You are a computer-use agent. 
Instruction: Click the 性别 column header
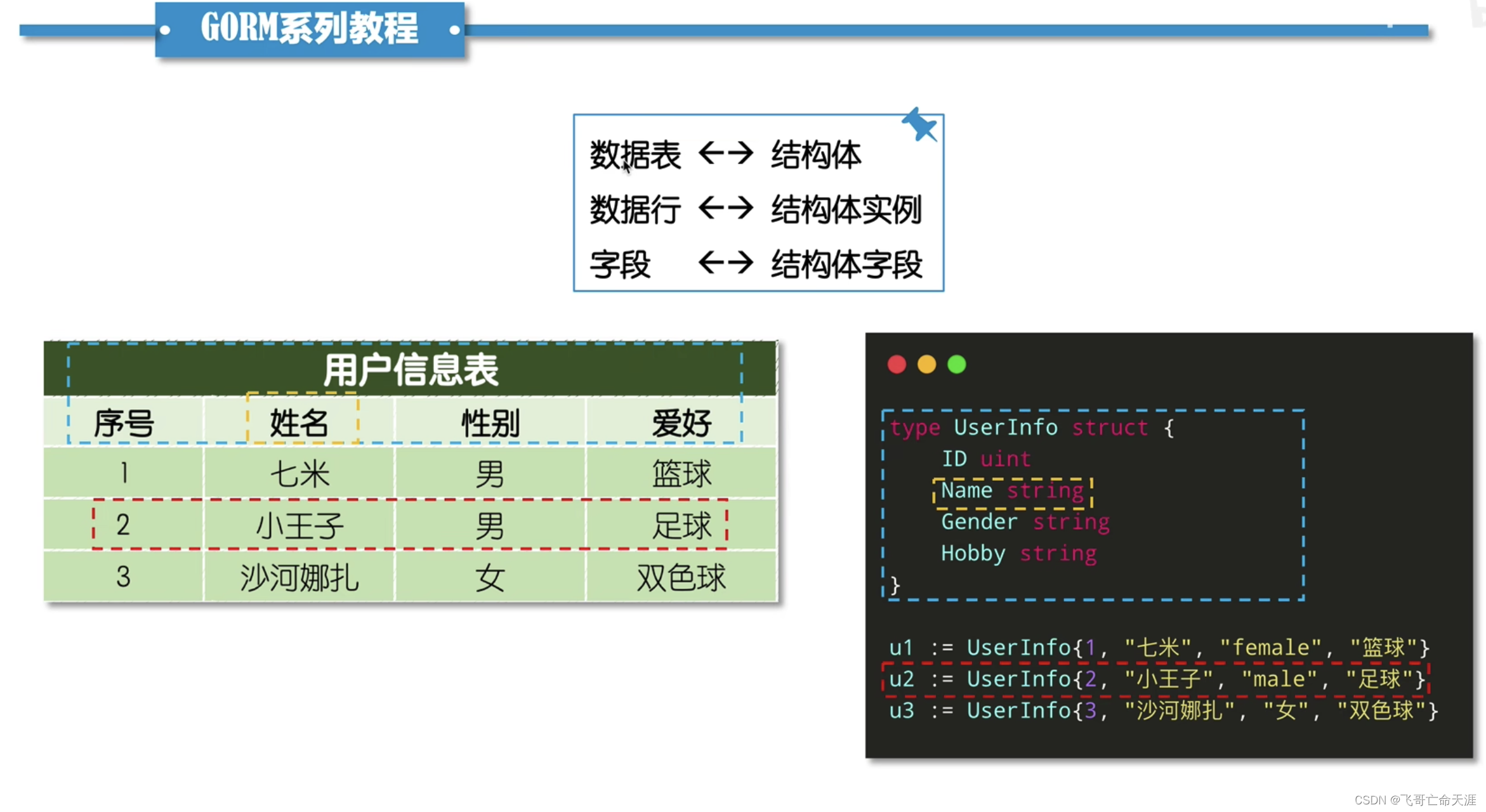tap(490, 422)
